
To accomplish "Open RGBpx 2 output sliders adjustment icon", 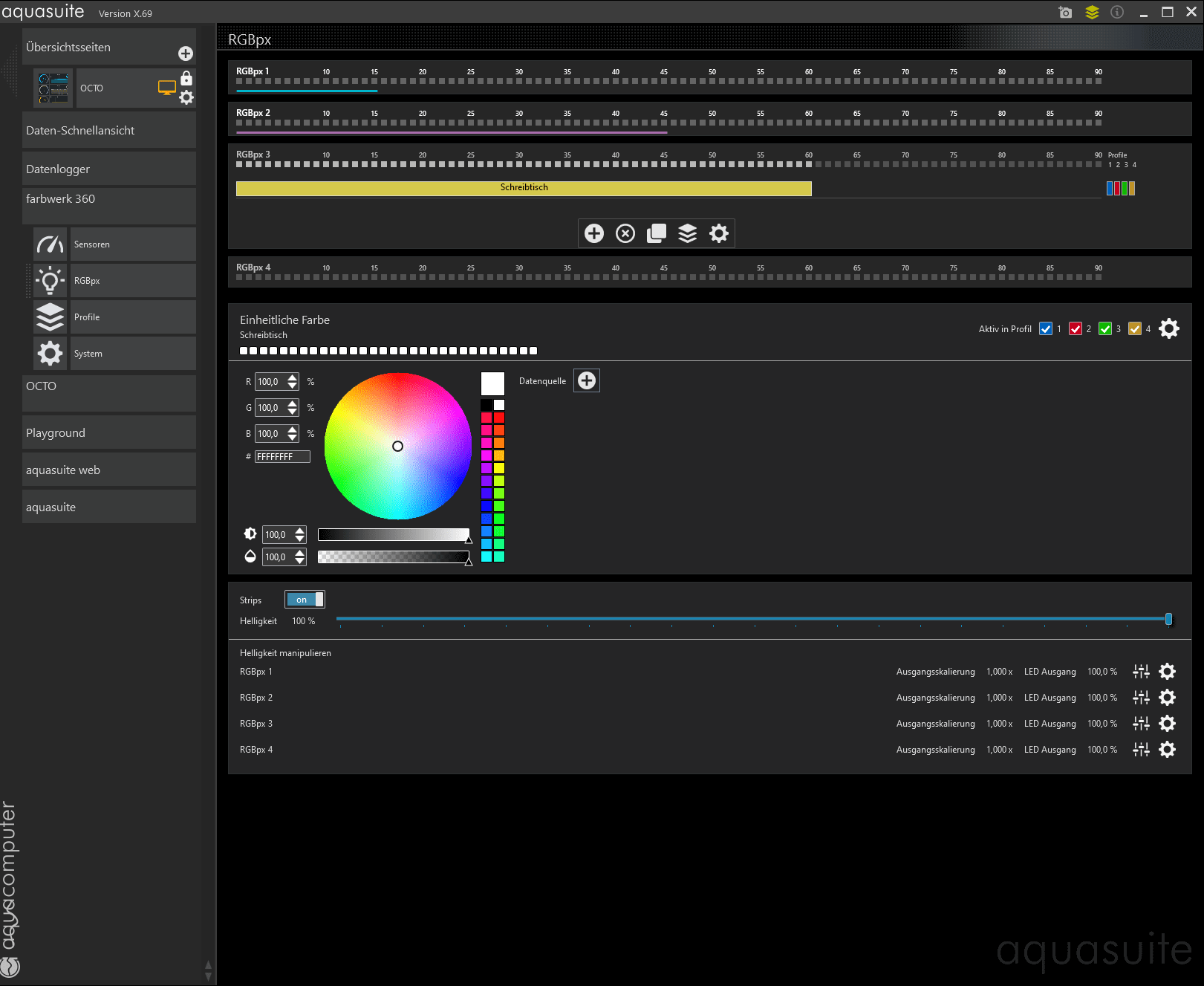I will [1141, 698].
